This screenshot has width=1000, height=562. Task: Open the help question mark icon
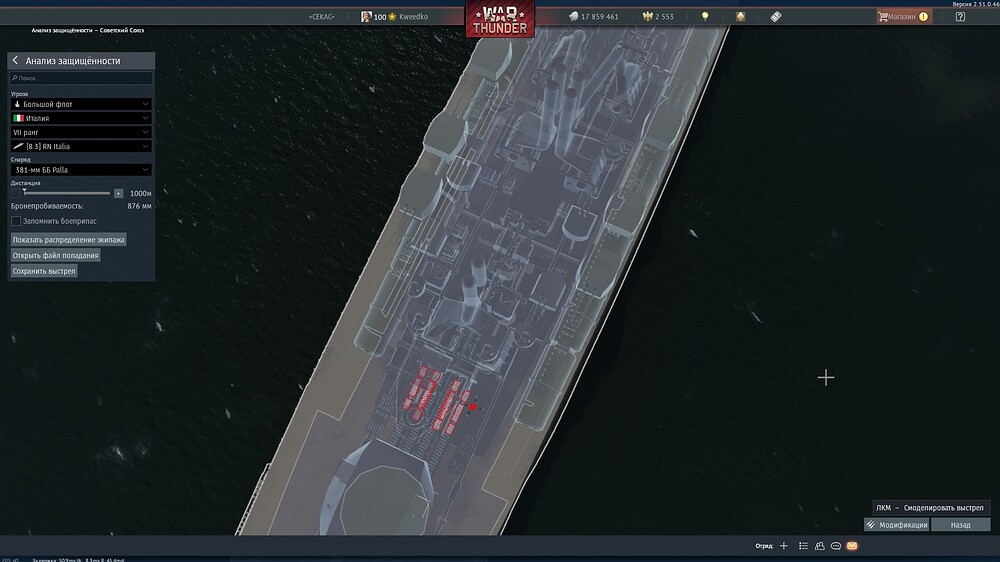coord(960,17)
